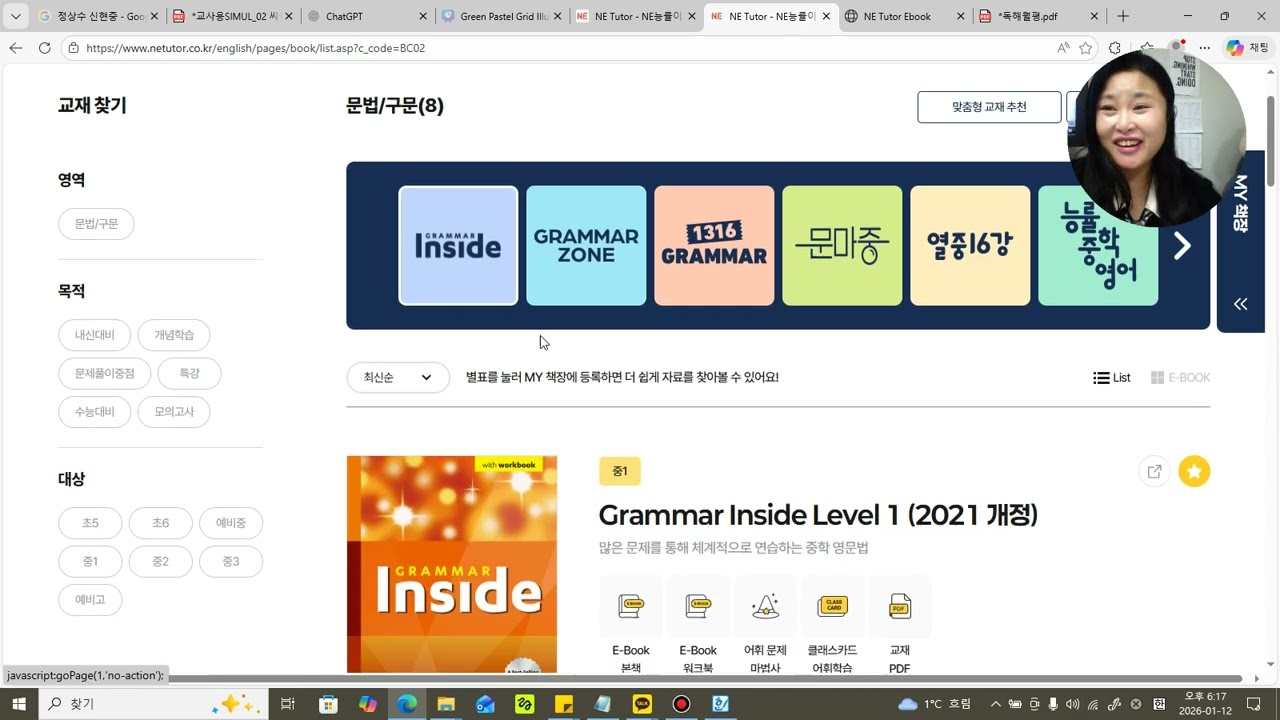Open the Grammar Inside Level 1 title link
The height and width of the screenshot is (720, 1280).
(818, 515)
